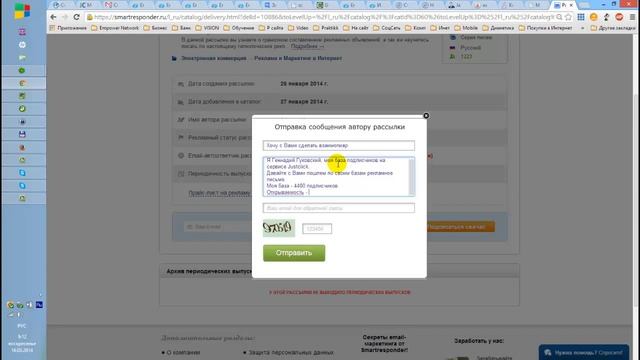Open the Chrome hamburger menu

point(632,17)
